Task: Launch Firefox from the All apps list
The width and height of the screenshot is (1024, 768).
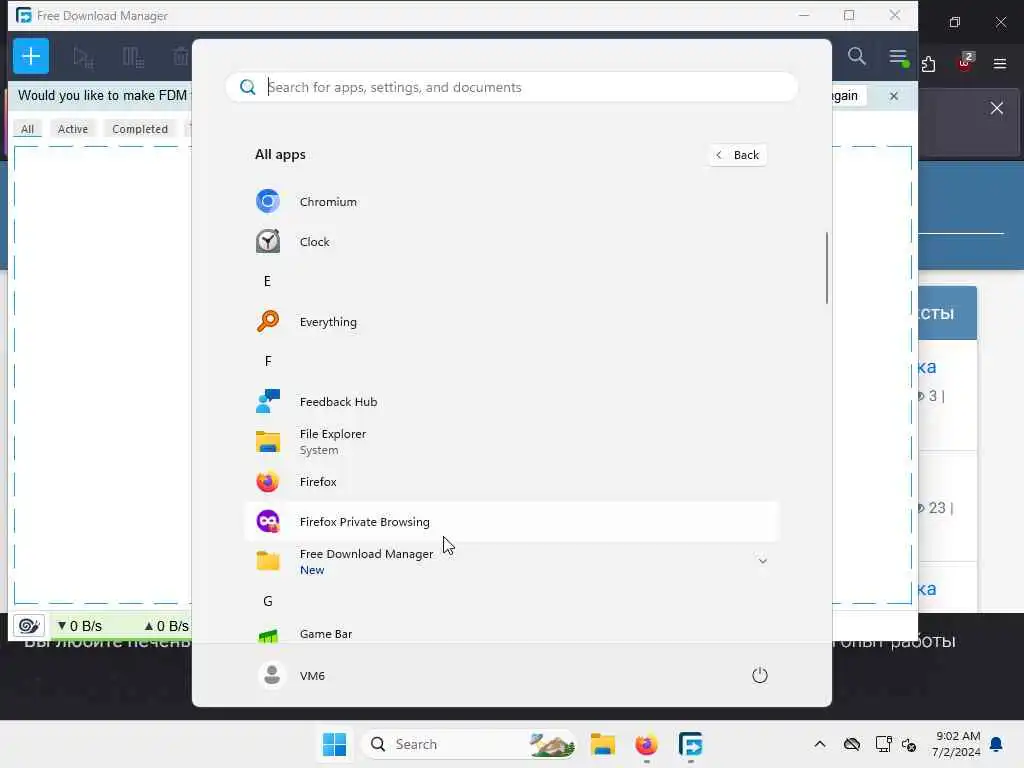Action: pyautogui.click(x=511, y=482)
